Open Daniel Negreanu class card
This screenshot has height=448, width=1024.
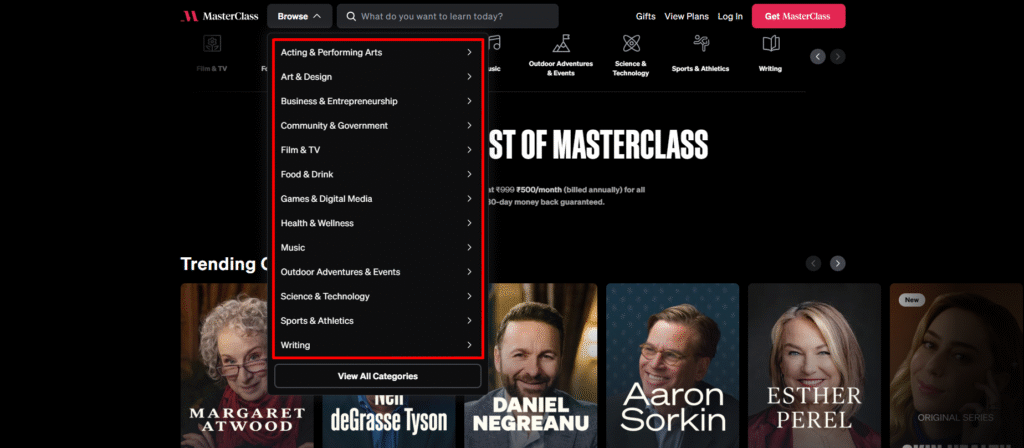[x=530, y=366]
